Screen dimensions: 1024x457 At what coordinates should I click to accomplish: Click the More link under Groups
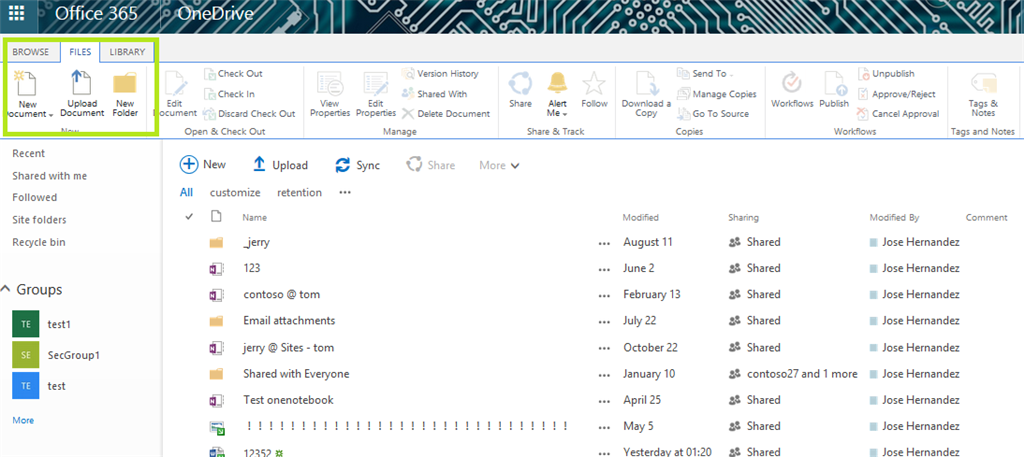tap(23, 420)
